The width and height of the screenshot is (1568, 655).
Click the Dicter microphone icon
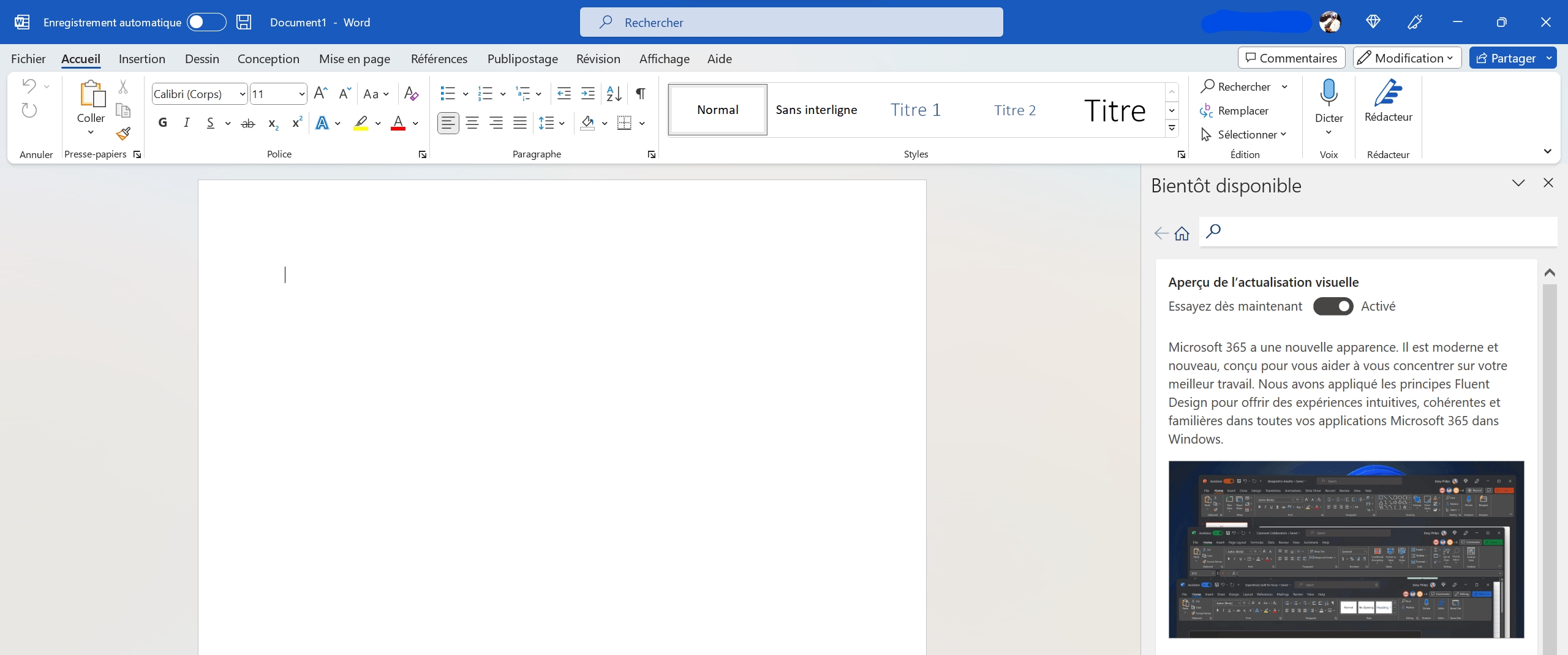point(1329,93)
